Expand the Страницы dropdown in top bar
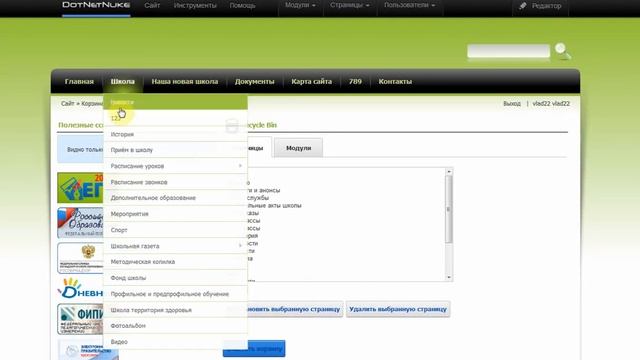Screen dimensions: 640x360 click(350, 5)
